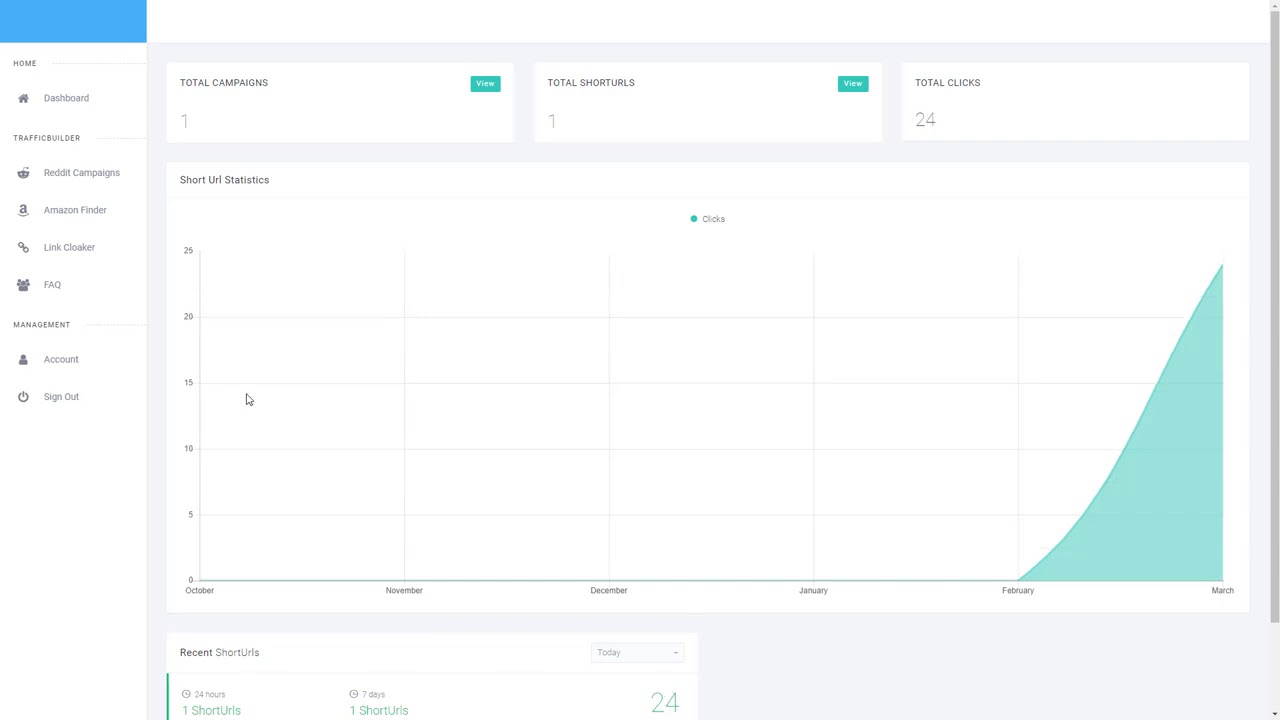
Task: Open the Dashboard menu item
Action: [x=66, y=98]
